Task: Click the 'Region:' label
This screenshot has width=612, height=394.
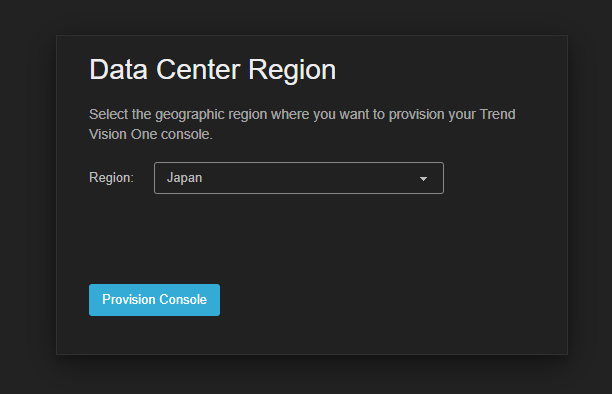Action: (x=111, y=178)
